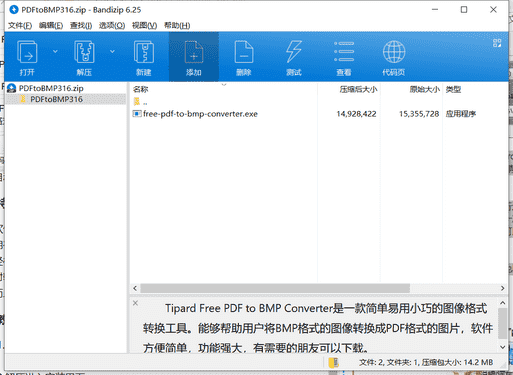Open the 视图(V) menu
The image size is (513, 375).
pyautogui.click(x=144, y=25)
